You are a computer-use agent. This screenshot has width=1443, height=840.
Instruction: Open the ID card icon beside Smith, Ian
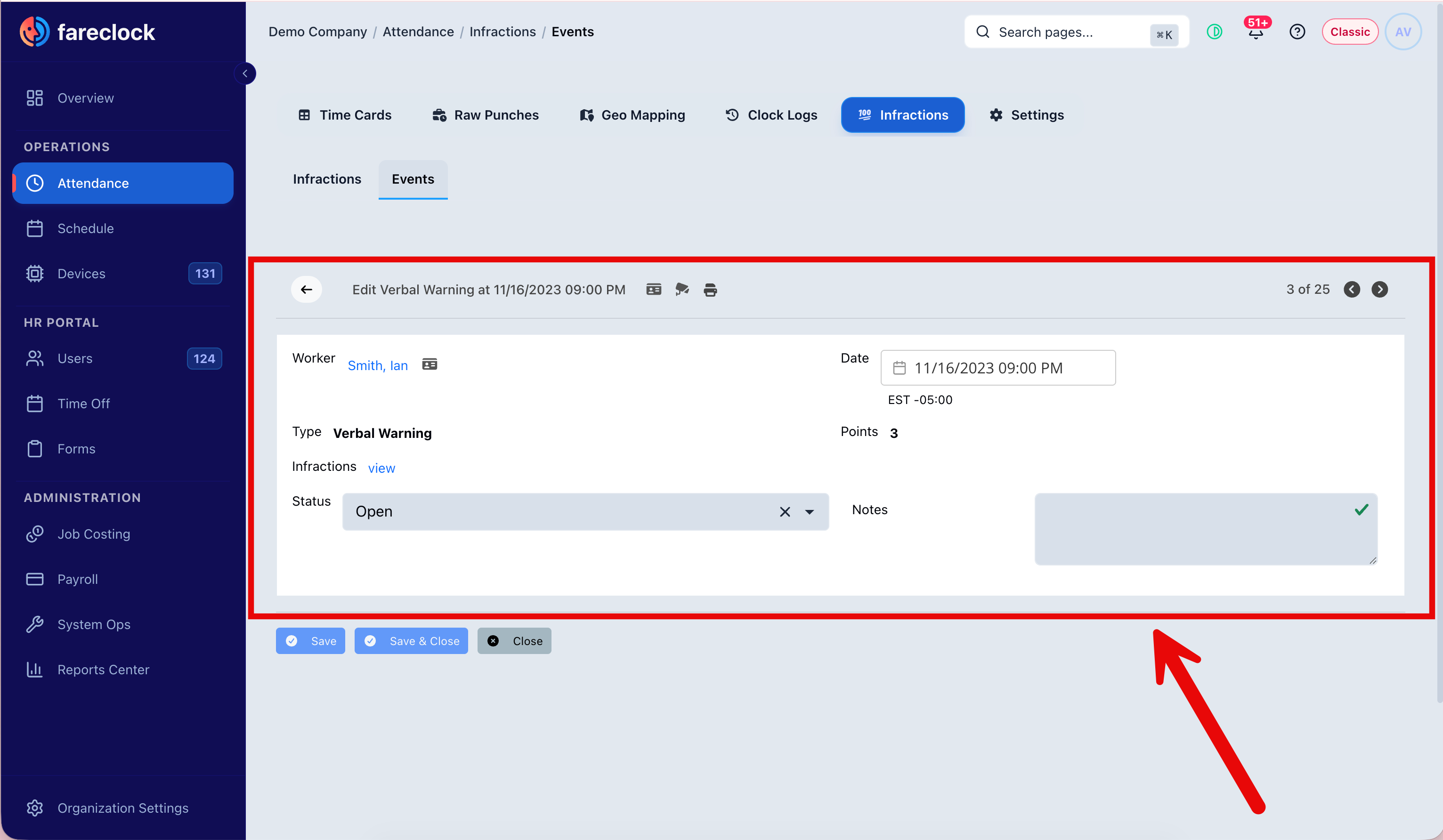(430, 364)
